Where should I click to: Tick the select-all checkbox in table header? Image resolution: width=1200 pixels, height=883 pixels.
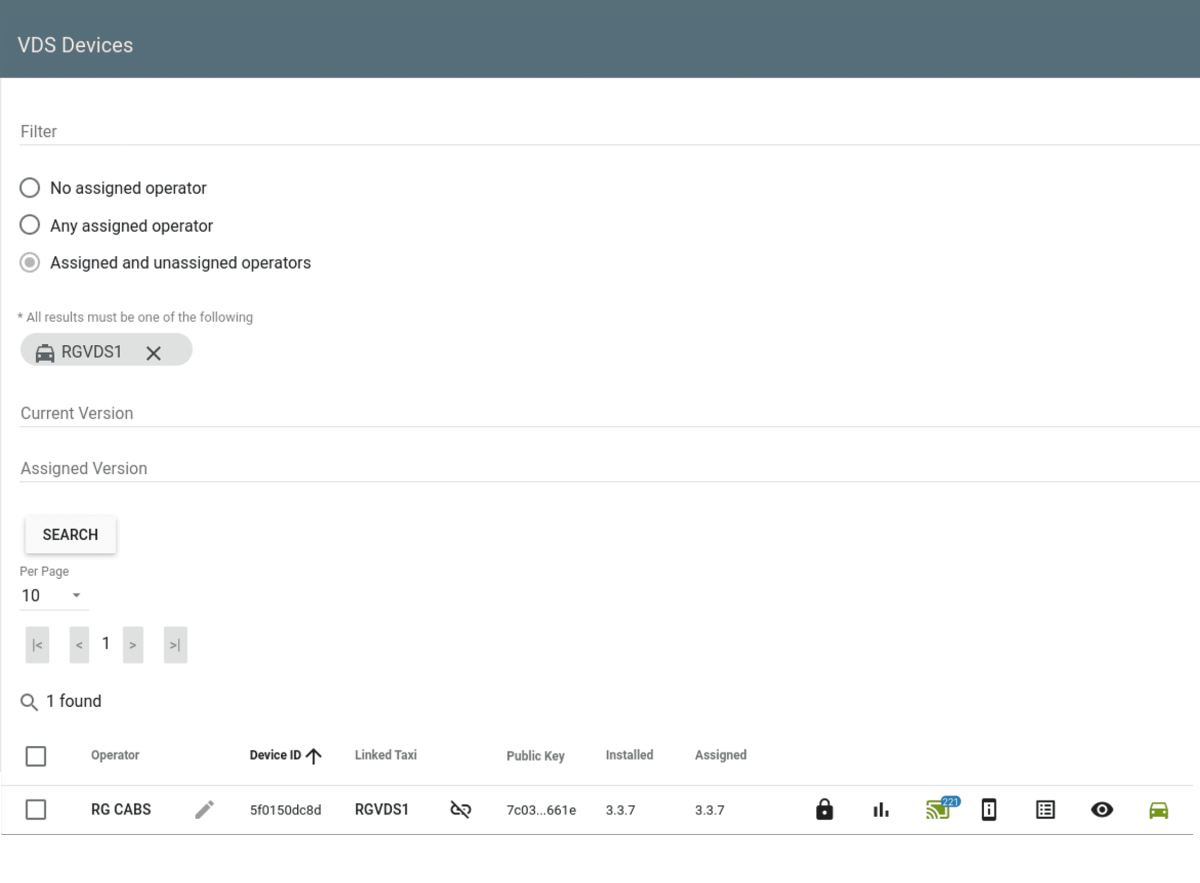coord(36,756)
